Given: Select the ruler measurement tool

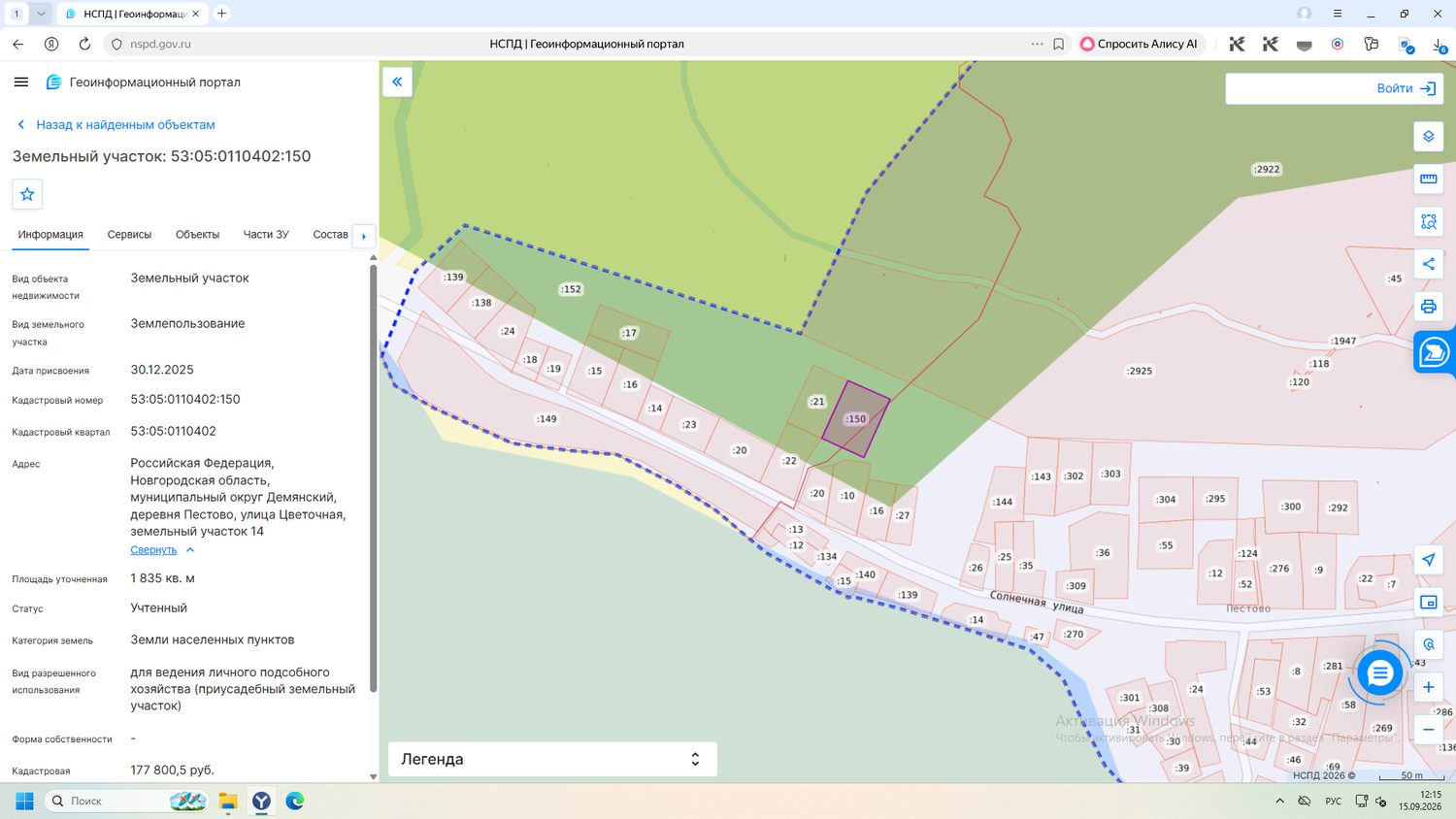Looking at the screenshot, I should (1428, 179).
